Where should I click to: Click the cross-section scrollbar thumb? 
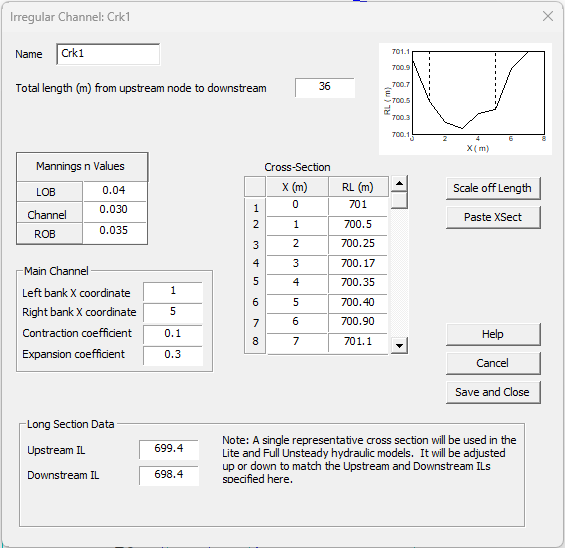coord(399,200)
